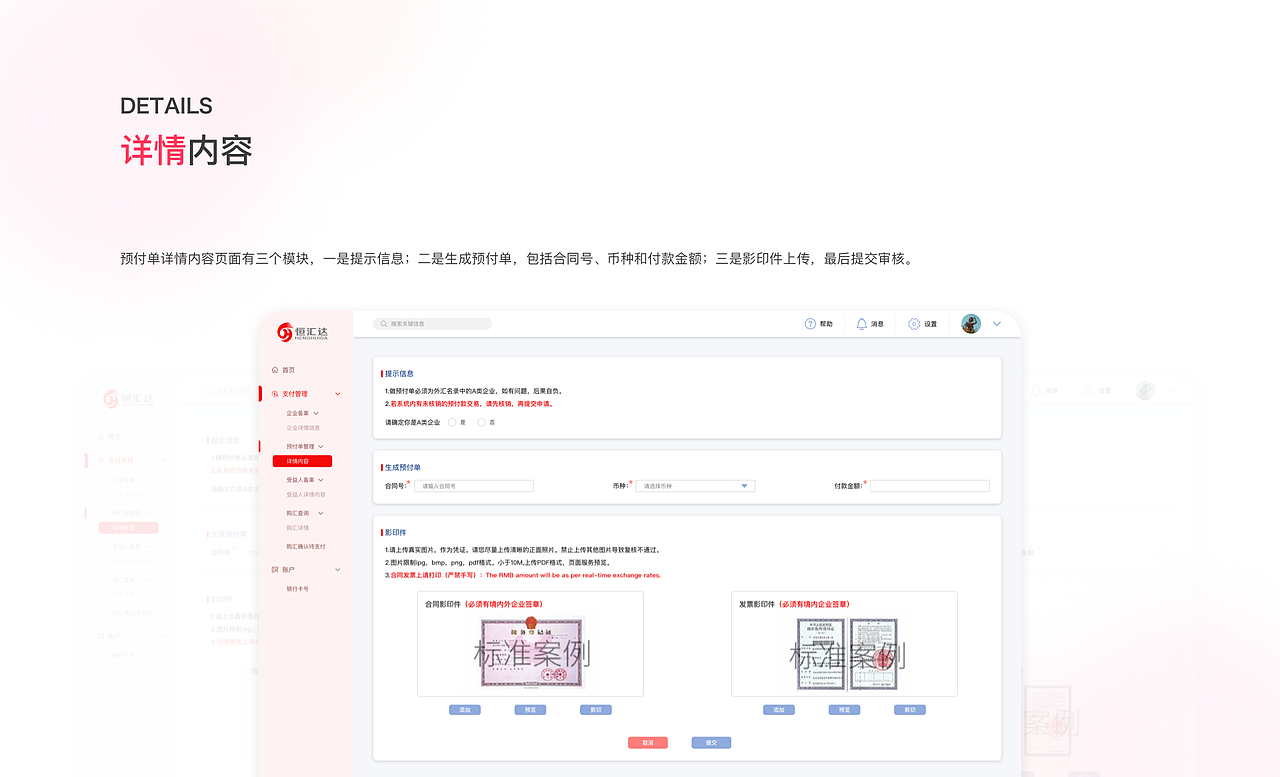This screenshot has height=777, width=1280.
Task: Click the red 取消 cancel button
Action: click(647, 742)
